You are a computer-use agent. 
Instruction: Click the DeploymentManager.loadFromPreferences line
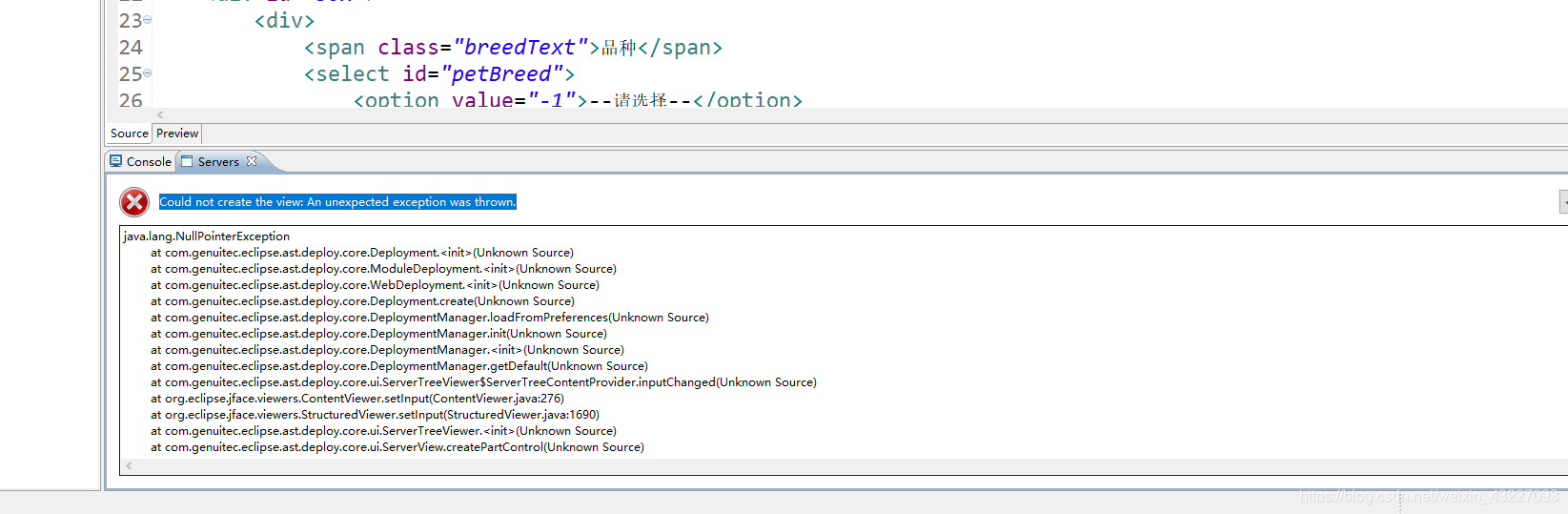point(430,318)
